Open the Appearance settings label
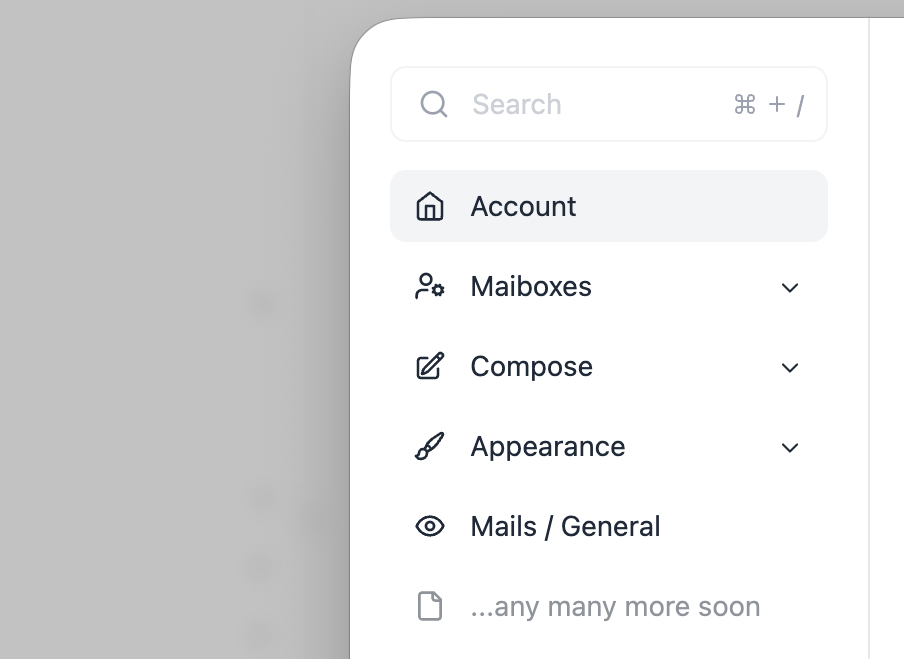Screen dimensions: 904x659 (x=547, y=447)
